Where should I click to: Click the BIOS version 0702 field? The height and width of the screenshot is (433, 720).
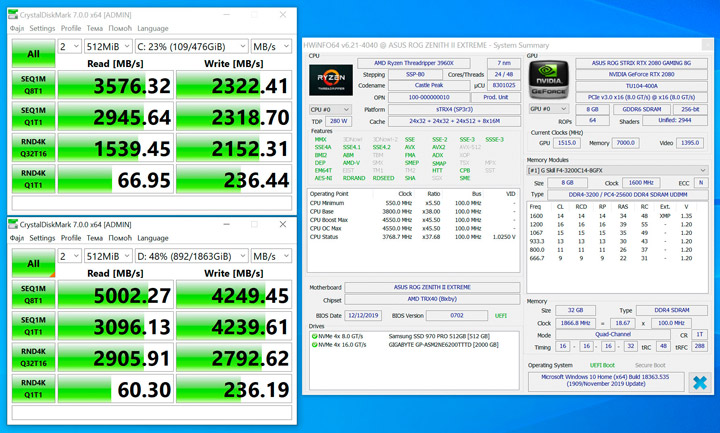pos(457,315)
